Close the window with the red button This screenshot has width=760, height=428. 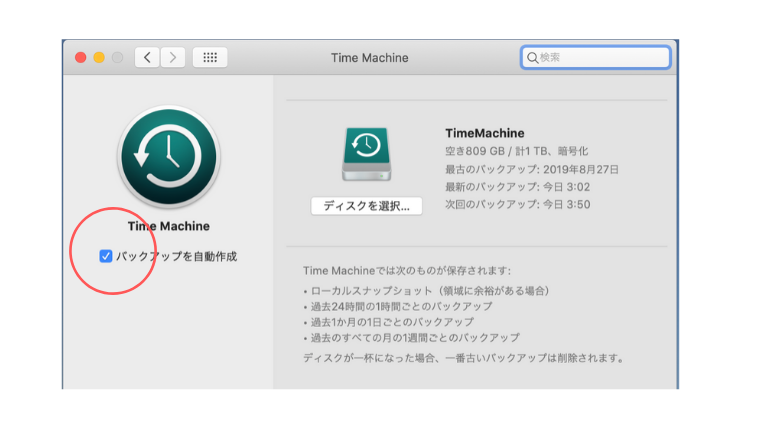80,58
